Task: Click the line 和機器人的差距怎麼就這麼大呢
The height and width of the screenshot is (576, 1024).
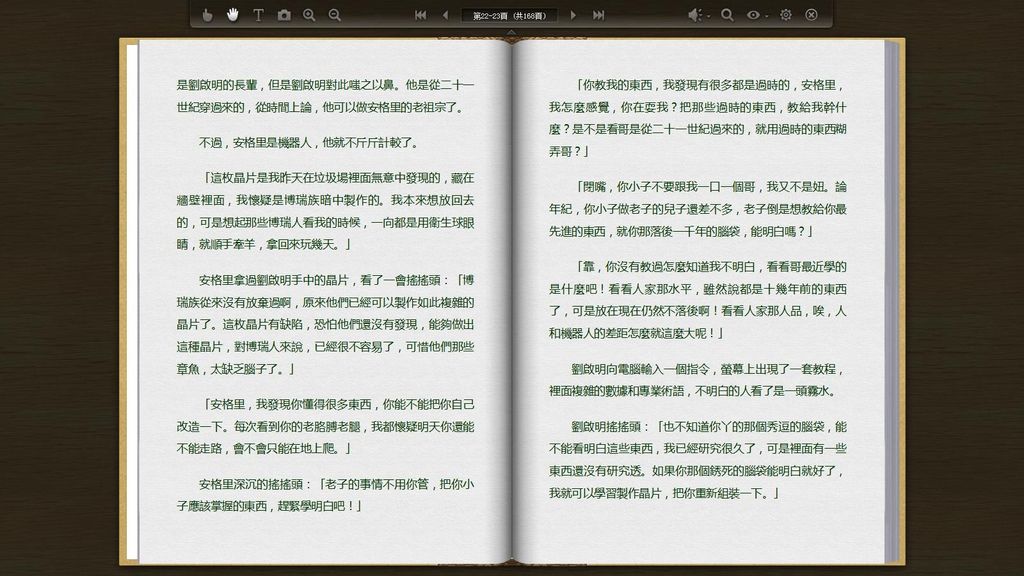Action: pos(636,334)
